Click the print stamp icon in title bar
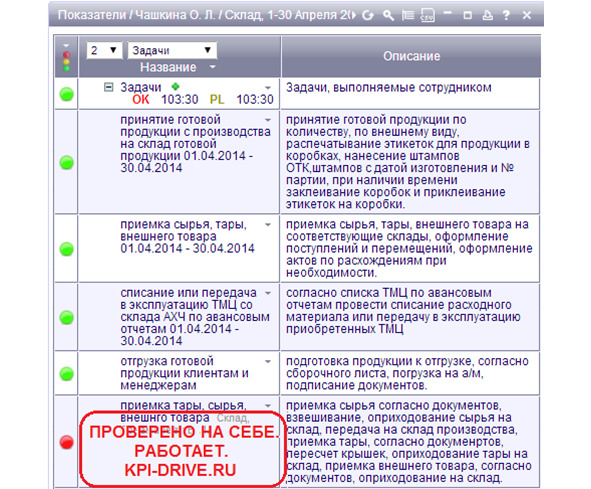This screenshot has height=489, width=591. [x=488, y=15]
